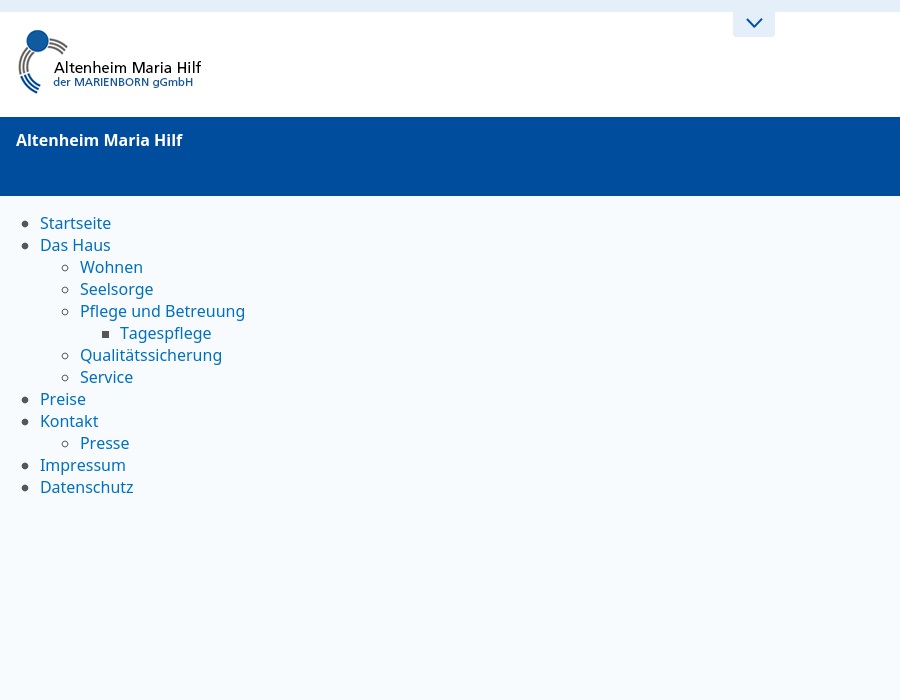900x700 pixels.
Task: Click the Altenheim Maria Hilf logo
Action: 110,62
